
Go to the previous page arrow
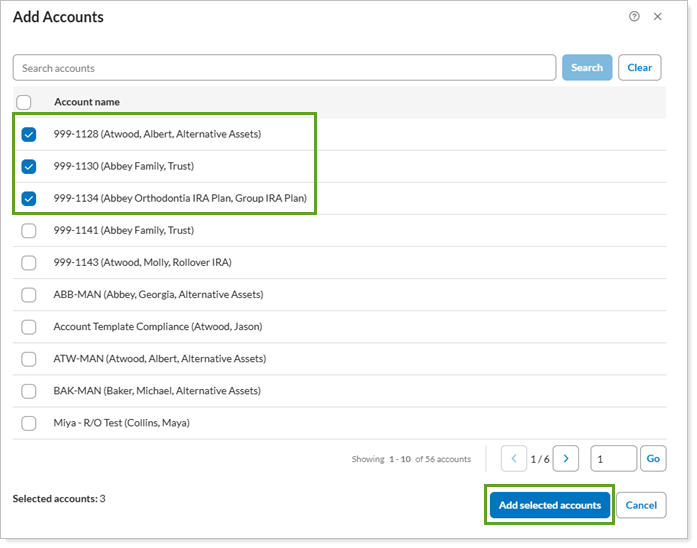coord(514,459)
